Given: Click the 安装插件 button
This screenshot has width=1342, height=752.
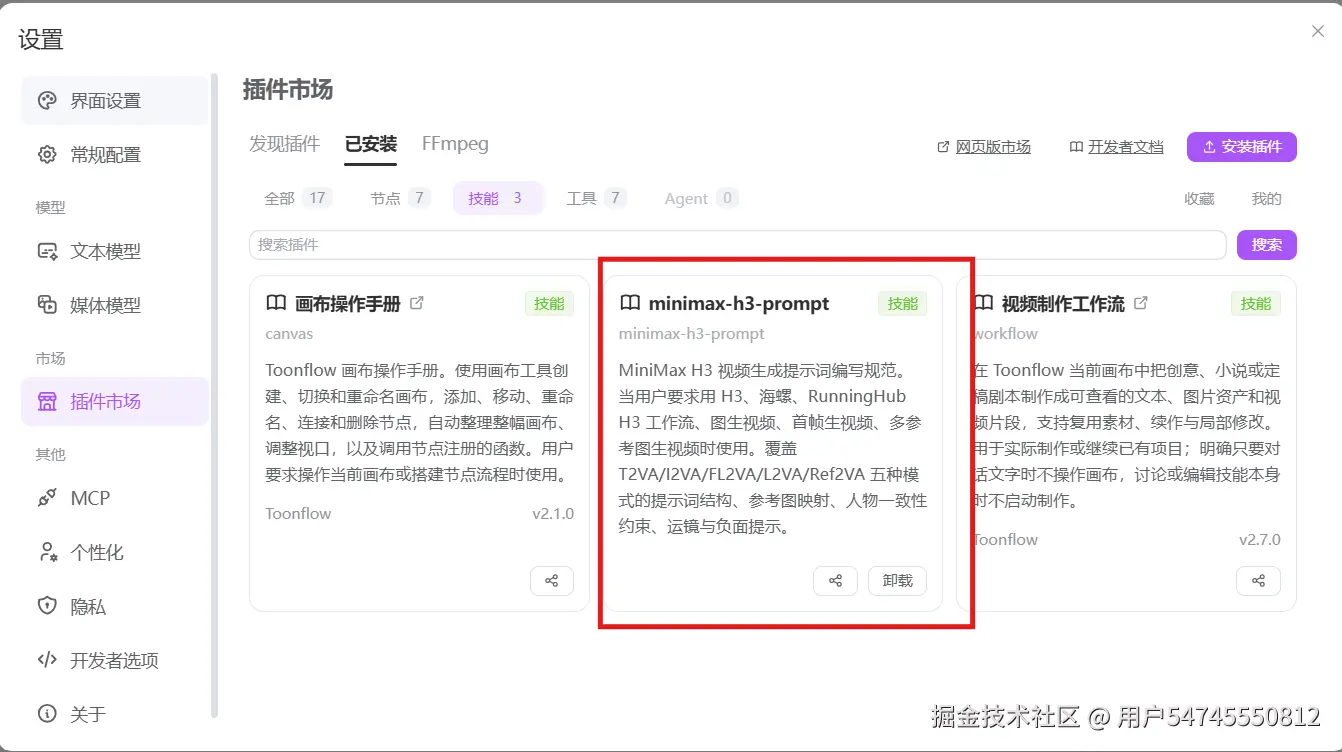Looking at the screenshot, I should pyautogui.click(x=1242, y=147).
